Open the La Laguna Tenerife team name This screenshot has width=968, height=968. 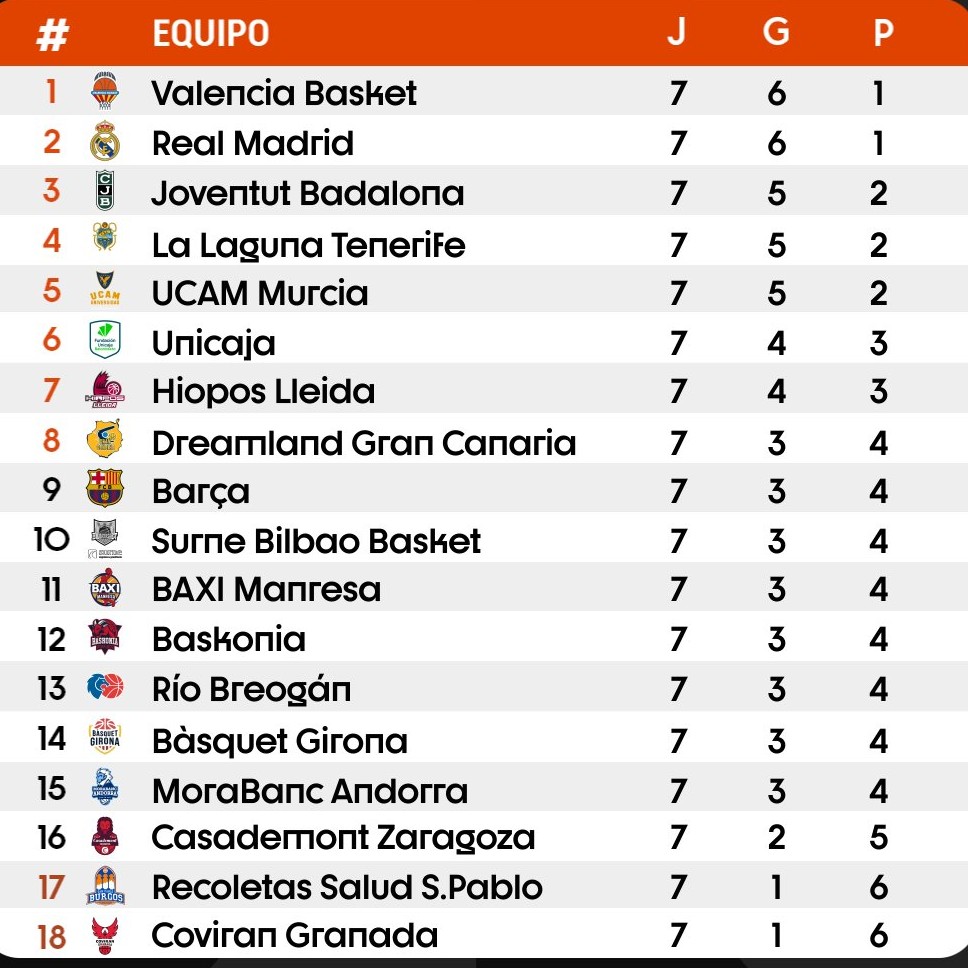click(x=308, y=244)
